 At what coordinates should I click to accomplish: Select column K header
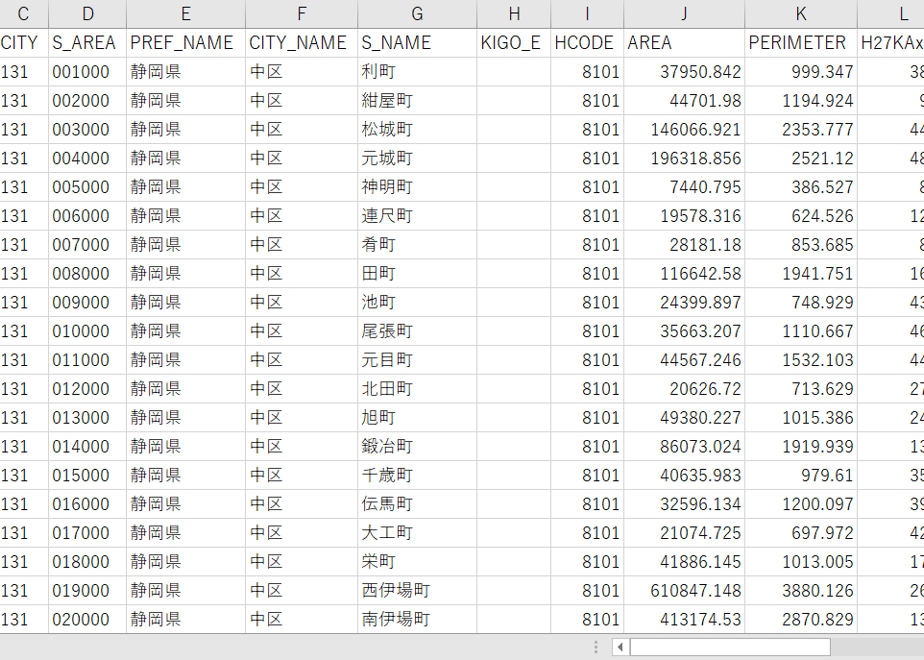tap(801, 14)
